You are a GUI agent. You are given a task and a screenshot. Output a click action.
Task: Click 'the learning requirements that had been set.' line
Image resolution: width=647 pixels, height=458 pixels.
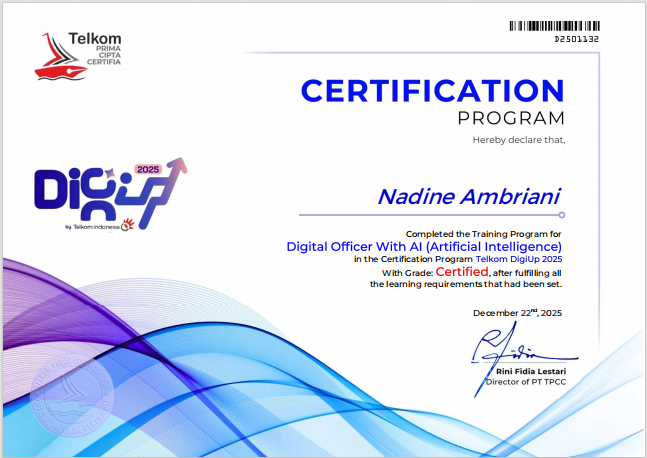466,284
